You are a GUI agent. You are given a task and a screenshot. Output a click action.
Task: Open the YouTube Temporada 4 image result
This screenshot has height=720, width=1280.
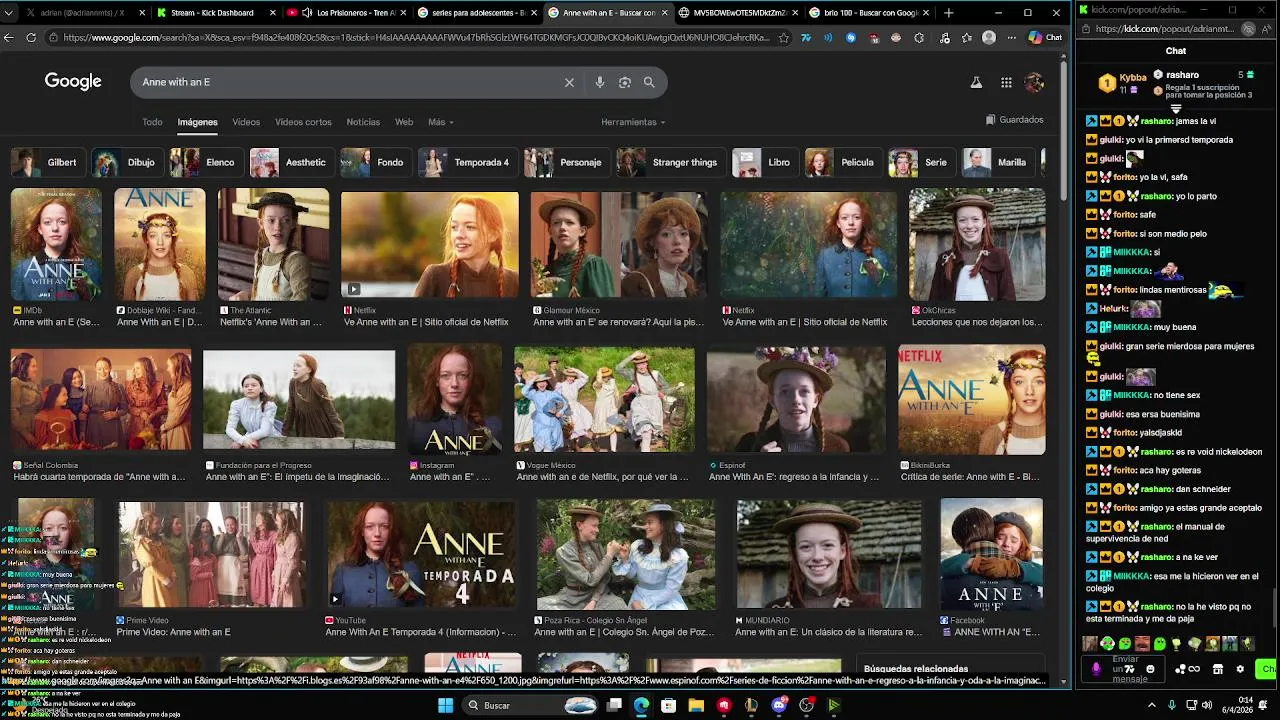click(422, 553)
